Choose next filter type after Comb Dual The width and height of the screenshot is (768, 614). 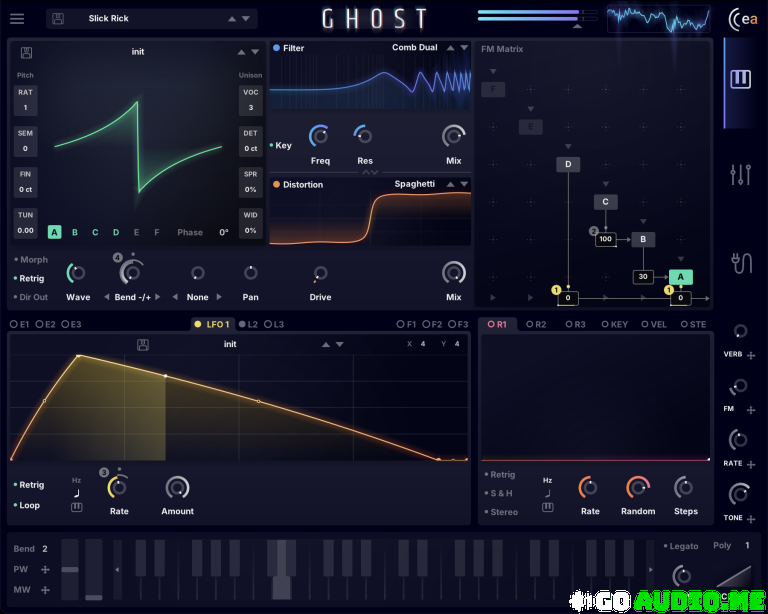click(x=464, y=47)
